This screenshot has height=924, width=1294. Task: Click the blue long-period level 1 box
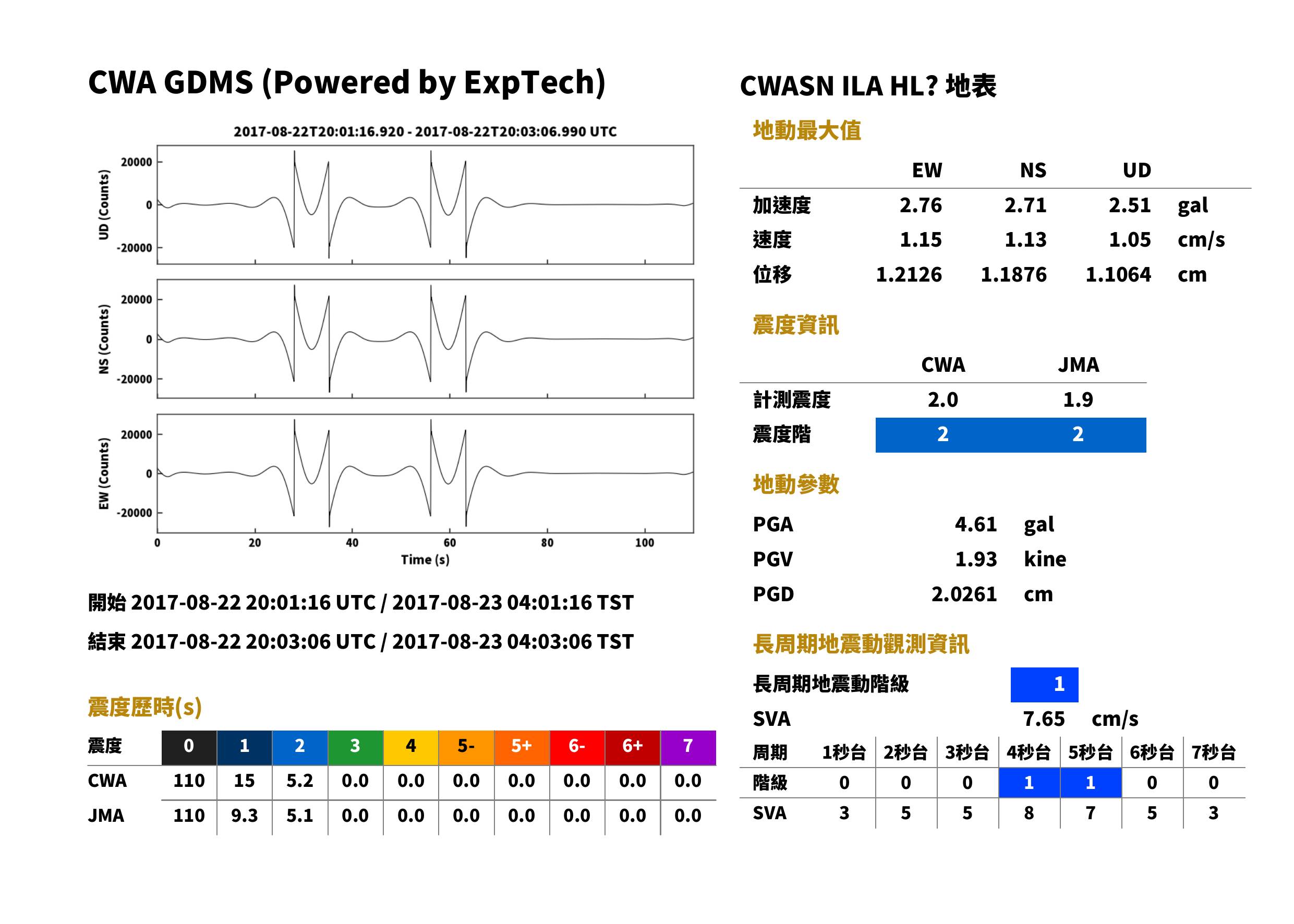[1044, 684]
